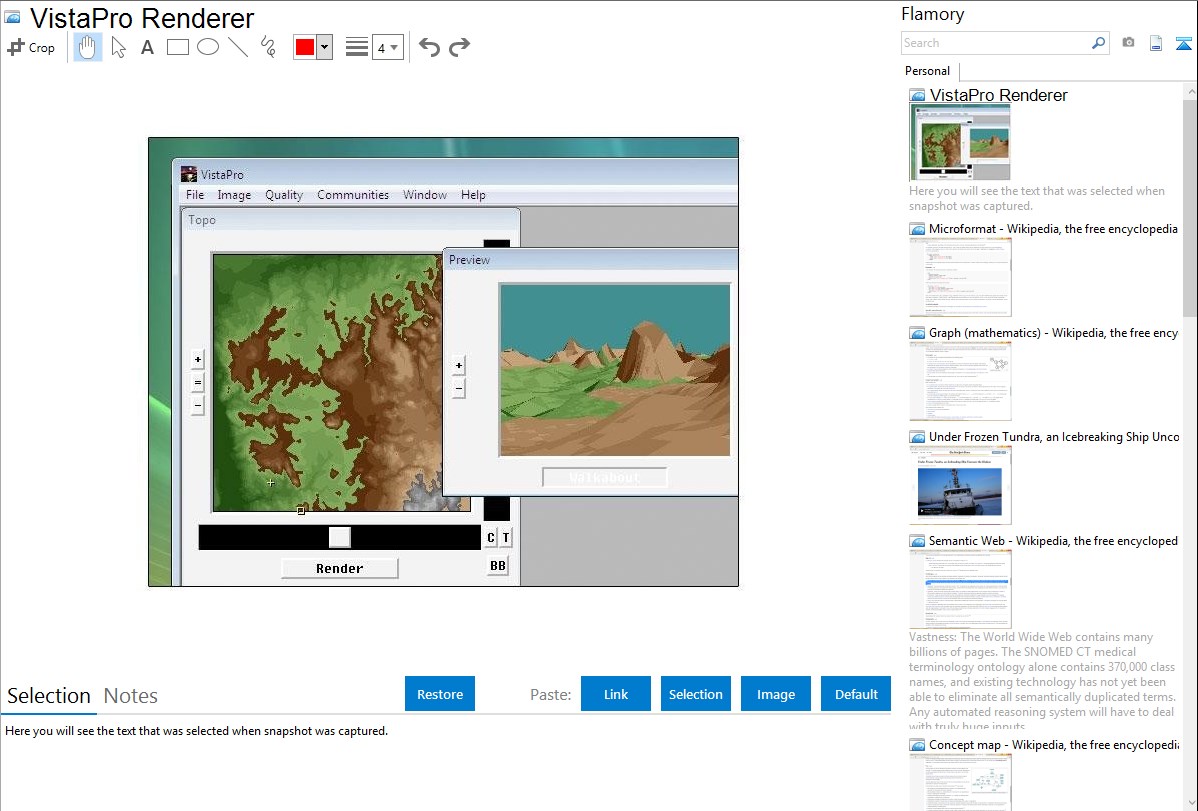
Task: Open the Image menu in the VistaPro snapshot
Action: point(234,195)
